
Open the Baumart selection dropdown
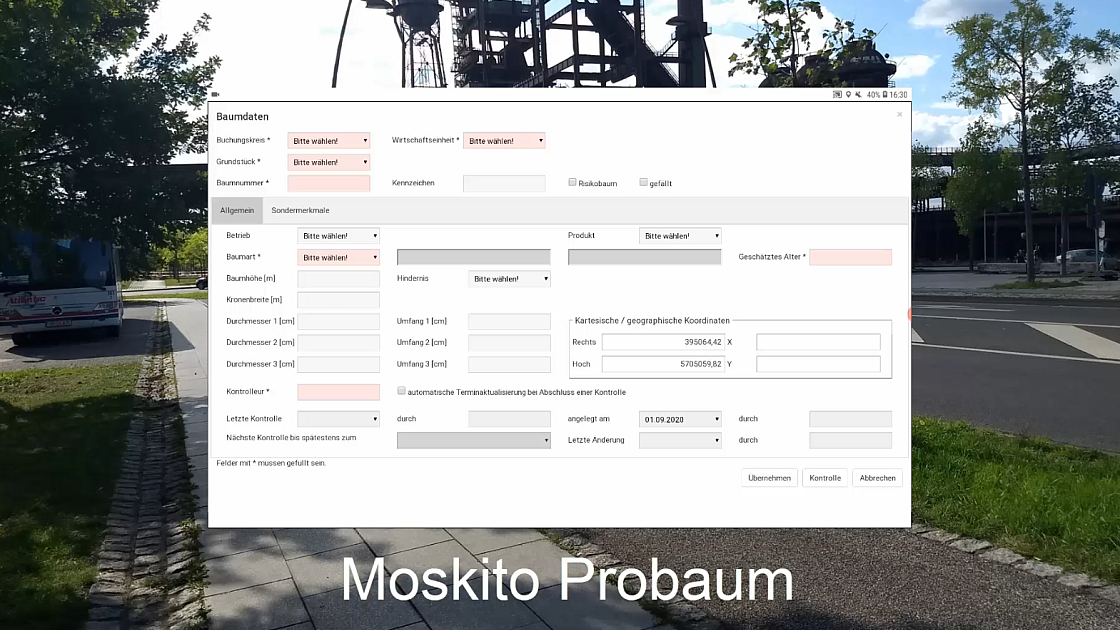pyautogui.click(x=338, y=258)
